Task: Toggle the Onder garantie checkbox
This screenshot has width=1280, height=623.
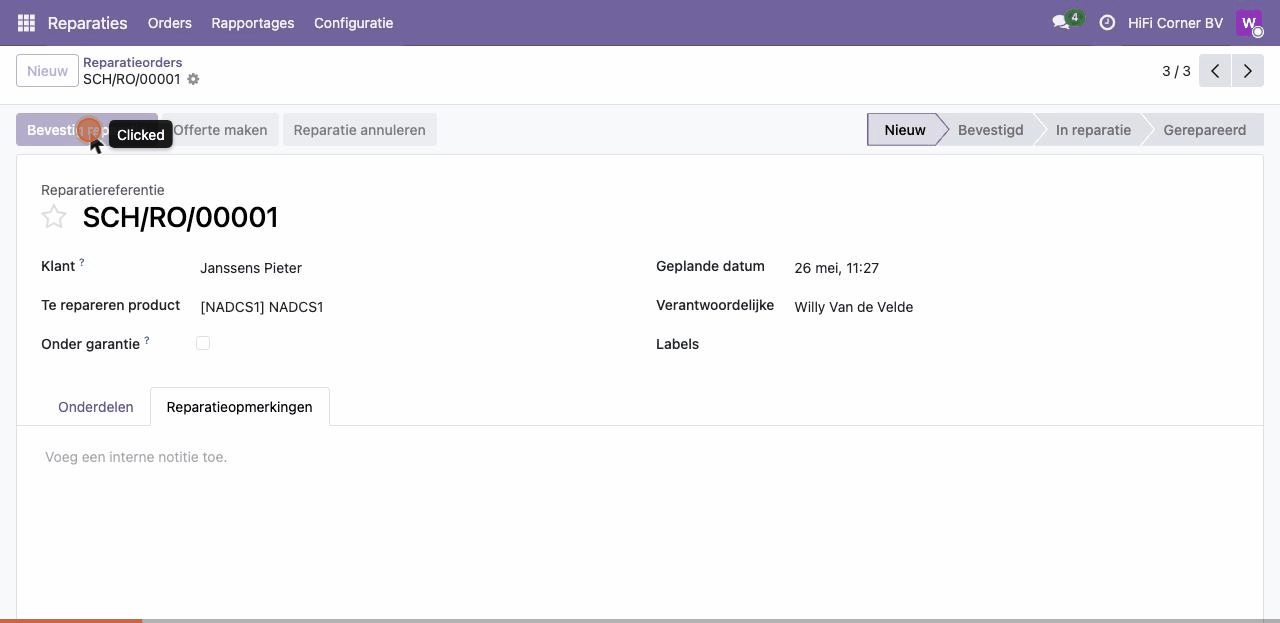Action: [x=203, y=343]
